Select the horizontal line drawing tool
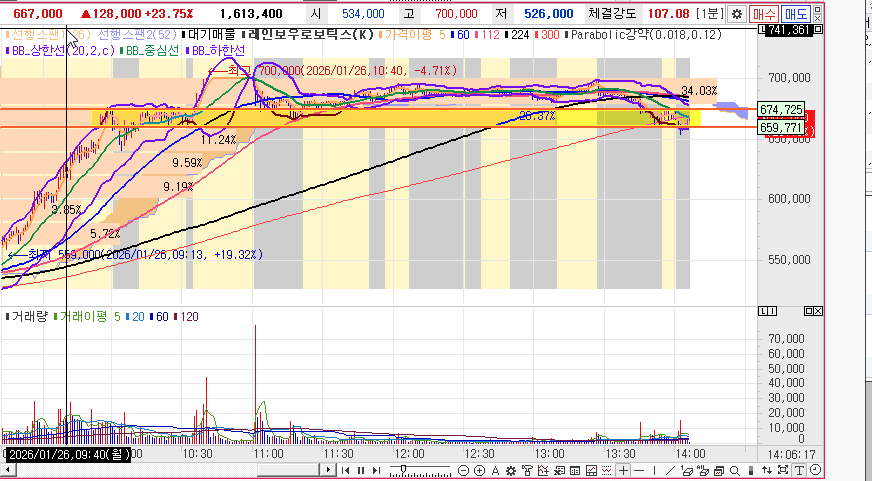This screenshot has height=481, width=872. 641,471
